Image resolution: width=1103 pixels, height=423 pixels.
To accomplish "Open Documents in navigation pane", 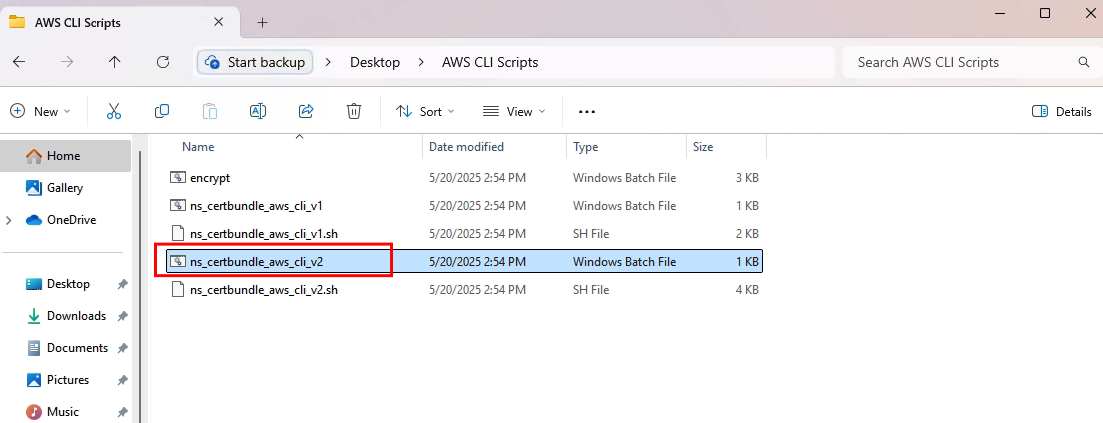I will (65, 348).
